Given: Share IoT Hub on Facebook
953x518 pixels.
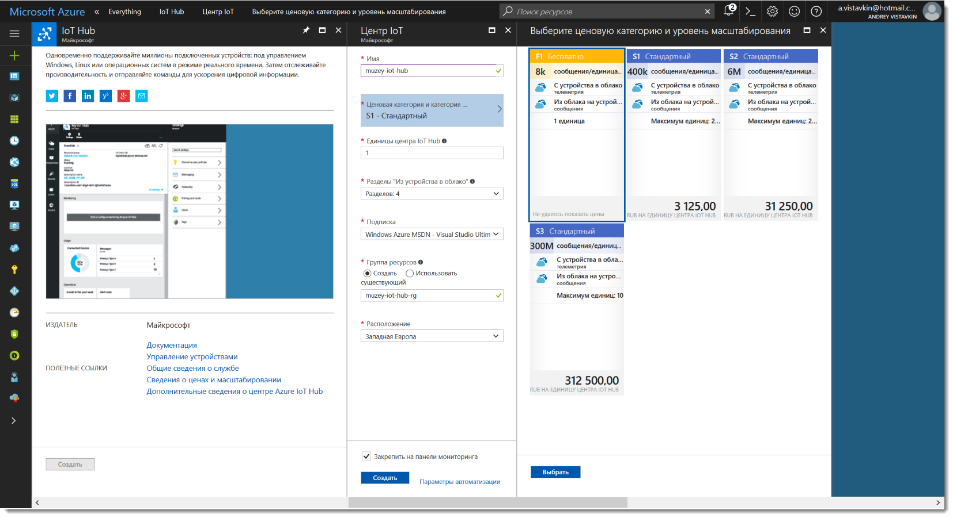Looking at the screenshot, I should [x=70, y=96].
